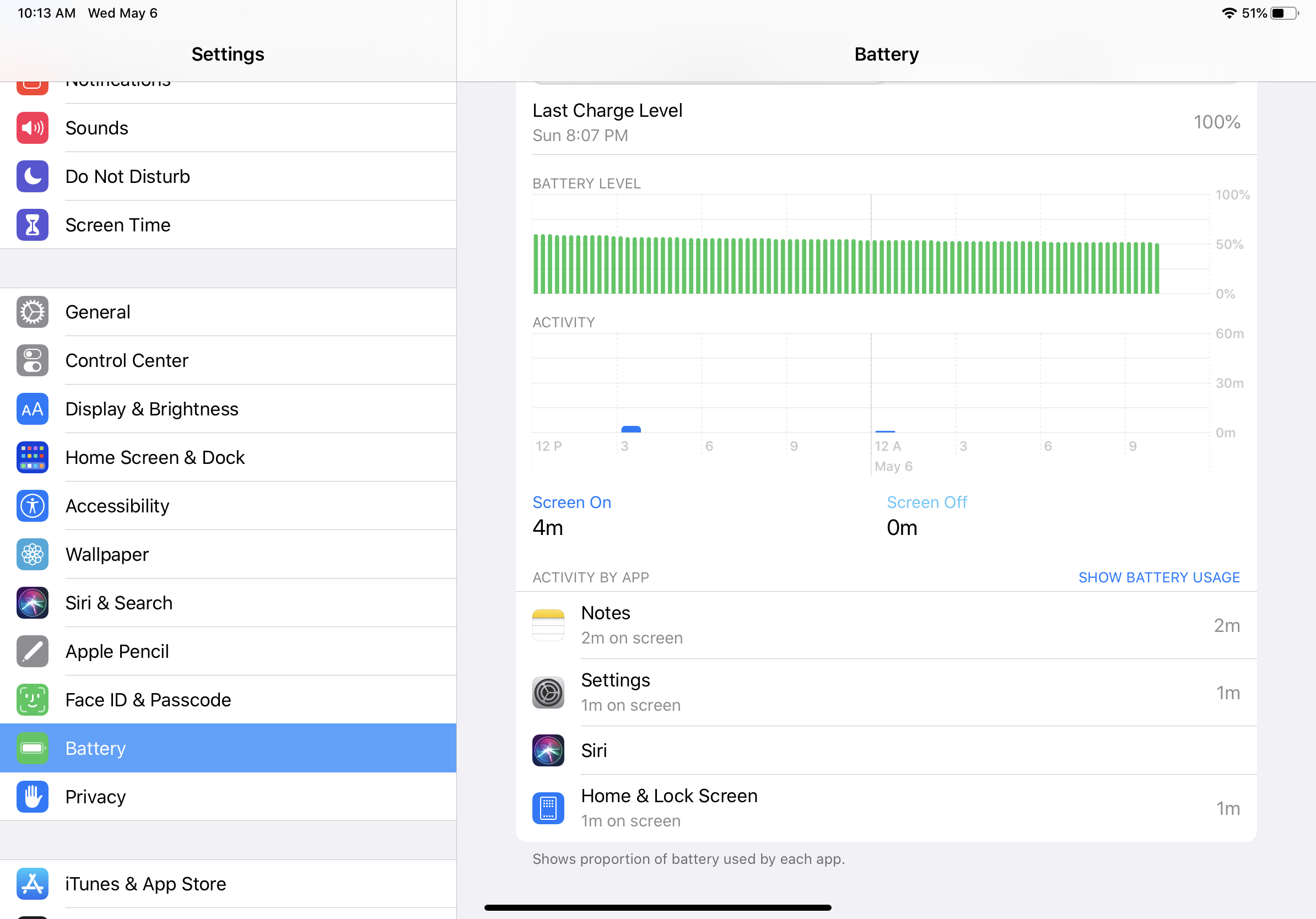The image size is (1316, 919).
Task: Select the Notes app activity row
Action: pos(886,625)
